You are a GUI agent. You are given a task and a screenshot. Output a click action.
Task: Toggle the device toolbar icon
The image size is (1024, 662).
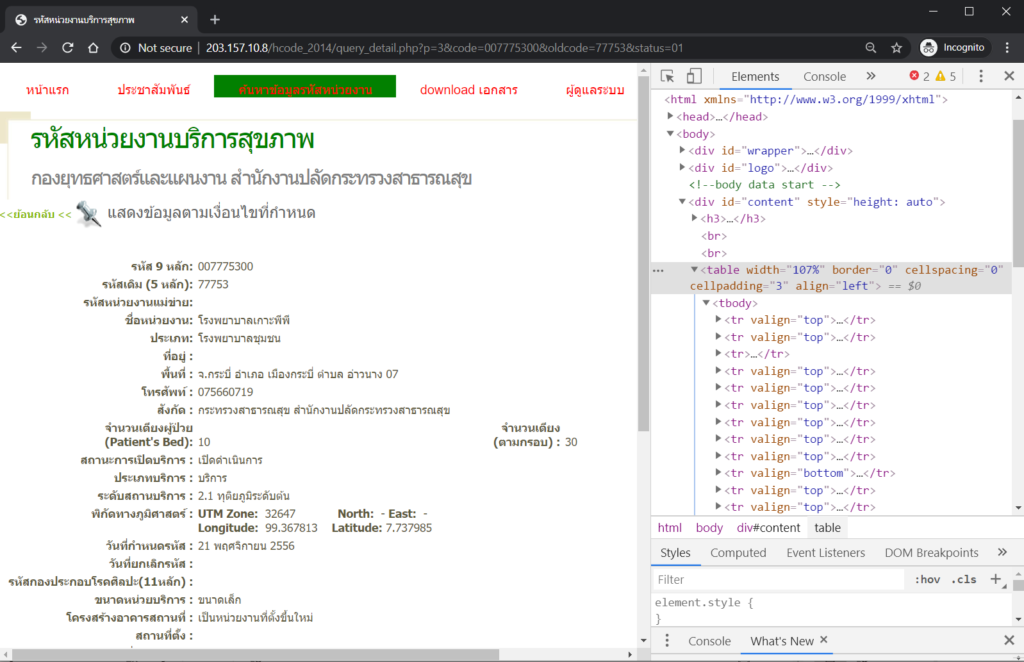694,77
